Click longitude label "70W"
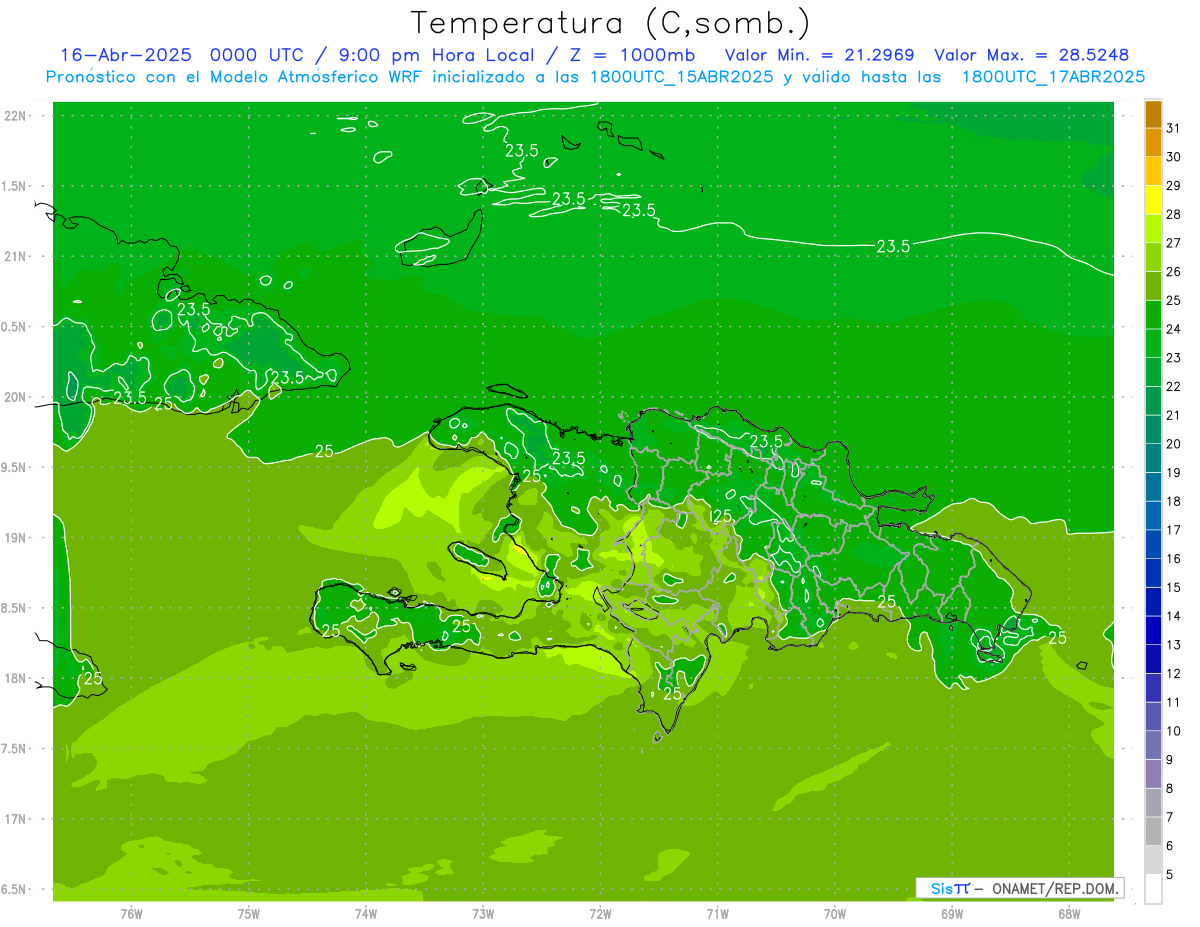 pyautogui.click(x=835, y=913)
